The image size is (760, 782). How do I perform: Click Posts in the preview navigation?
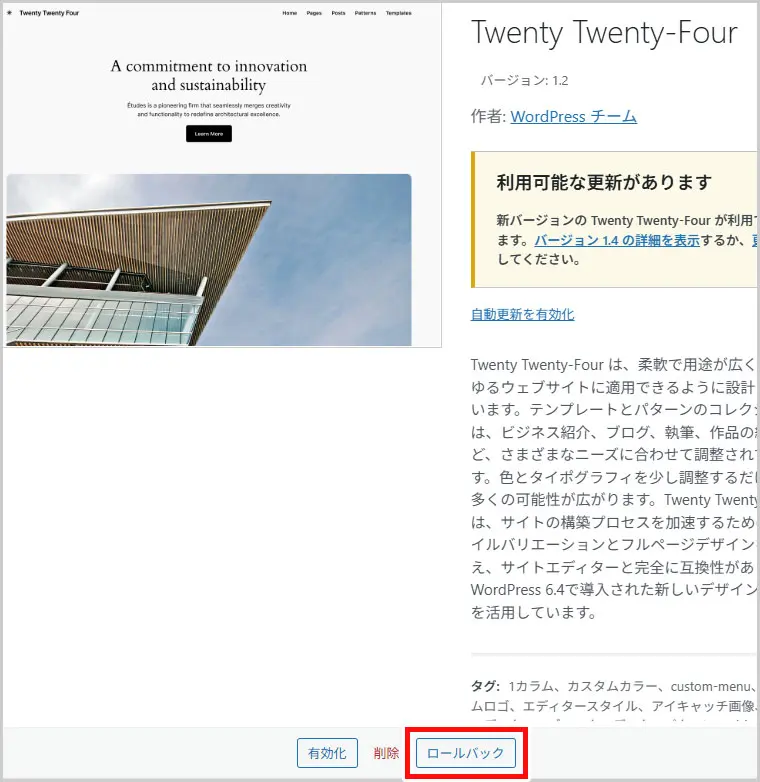coord(339,13)
